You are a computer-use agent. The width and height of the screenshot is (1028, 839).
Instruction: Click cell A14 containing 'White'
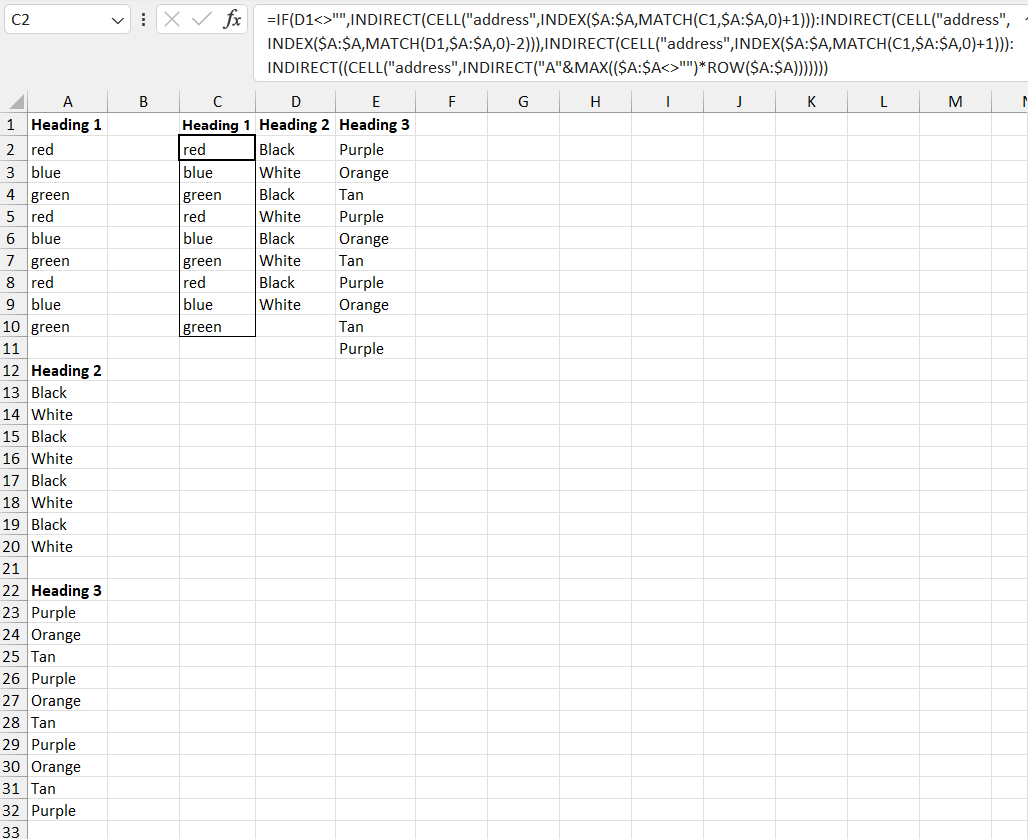[x=68, y=414]
